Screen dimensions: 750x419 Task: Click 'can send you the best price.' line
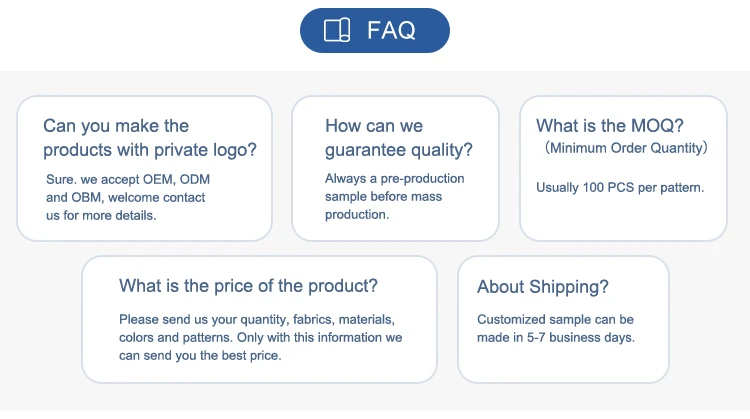(200, 356)
